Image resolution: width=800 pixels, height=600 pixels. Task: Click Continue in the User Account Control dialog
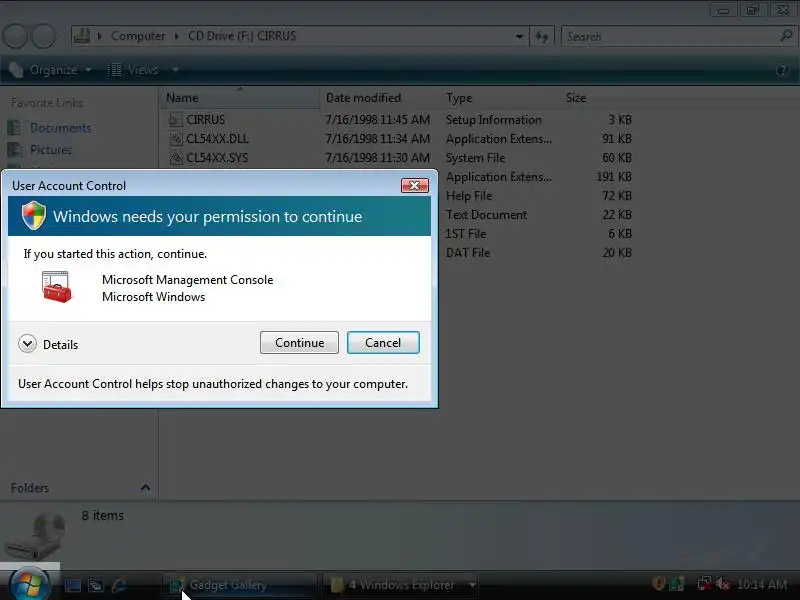[299, 342]
